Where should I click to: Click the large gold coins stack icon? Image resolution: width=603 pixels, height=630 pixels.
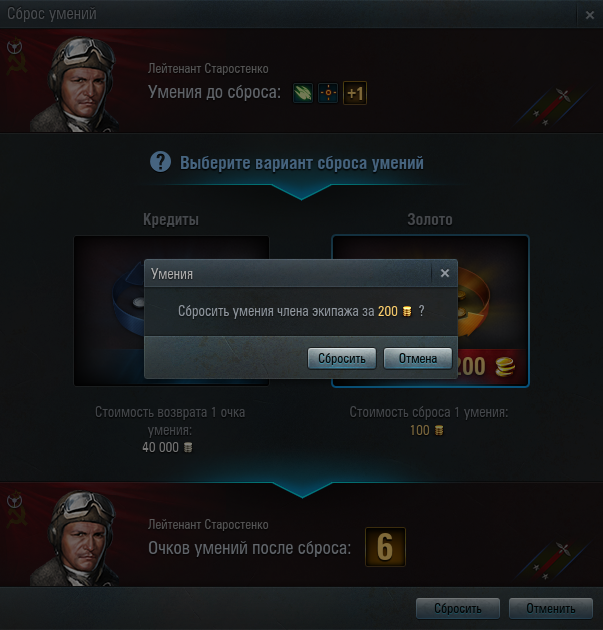pos(505,366)
